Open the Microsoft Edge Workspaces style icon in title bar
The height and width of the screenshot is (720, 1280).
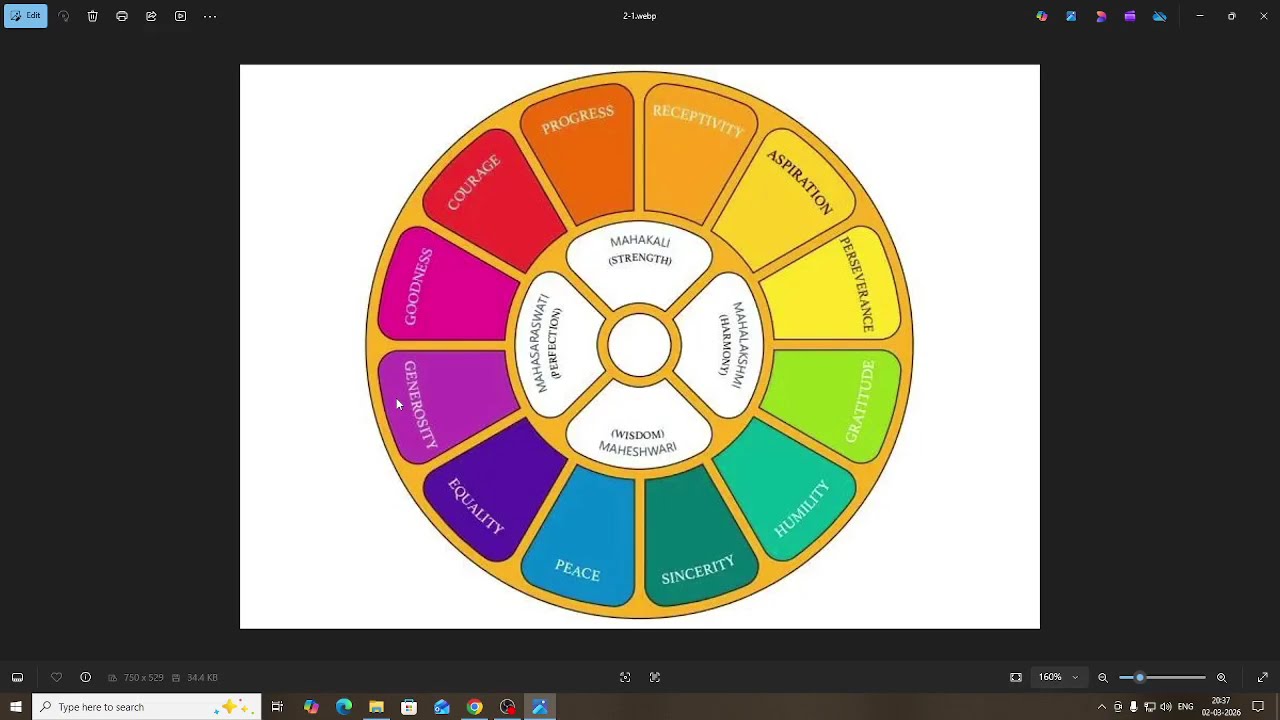[x=1101, y=16]
